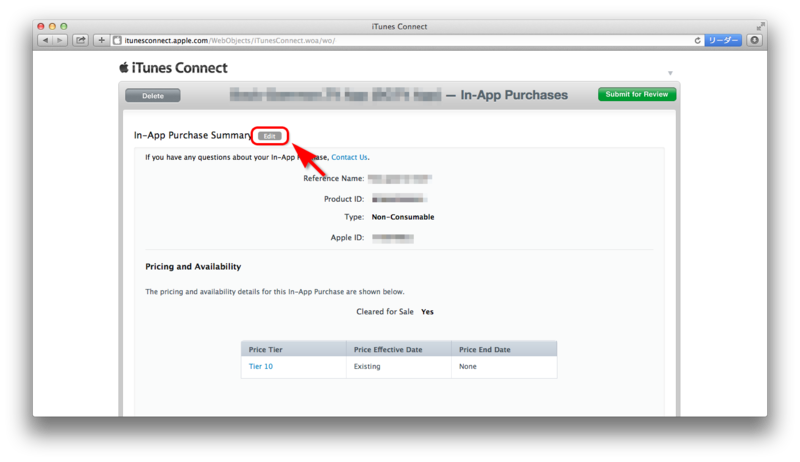Click the Apple ID label
This screenshot has height=462, width=800.
point(347,238)
